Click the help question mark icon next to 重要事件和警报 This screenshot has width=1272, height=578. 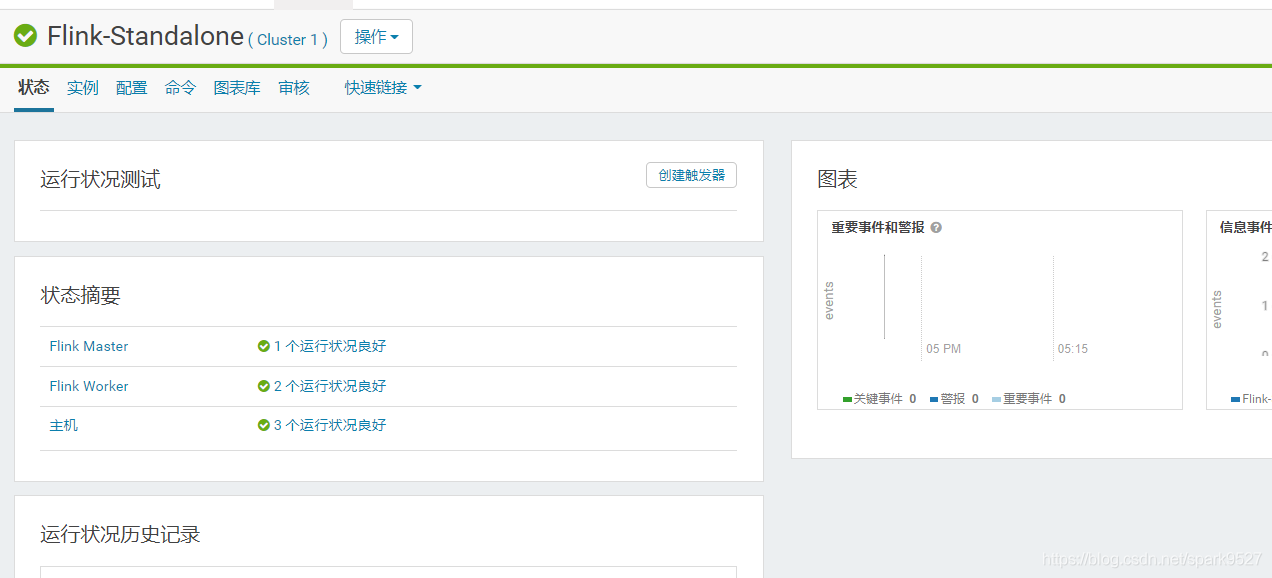pos(936,228)
